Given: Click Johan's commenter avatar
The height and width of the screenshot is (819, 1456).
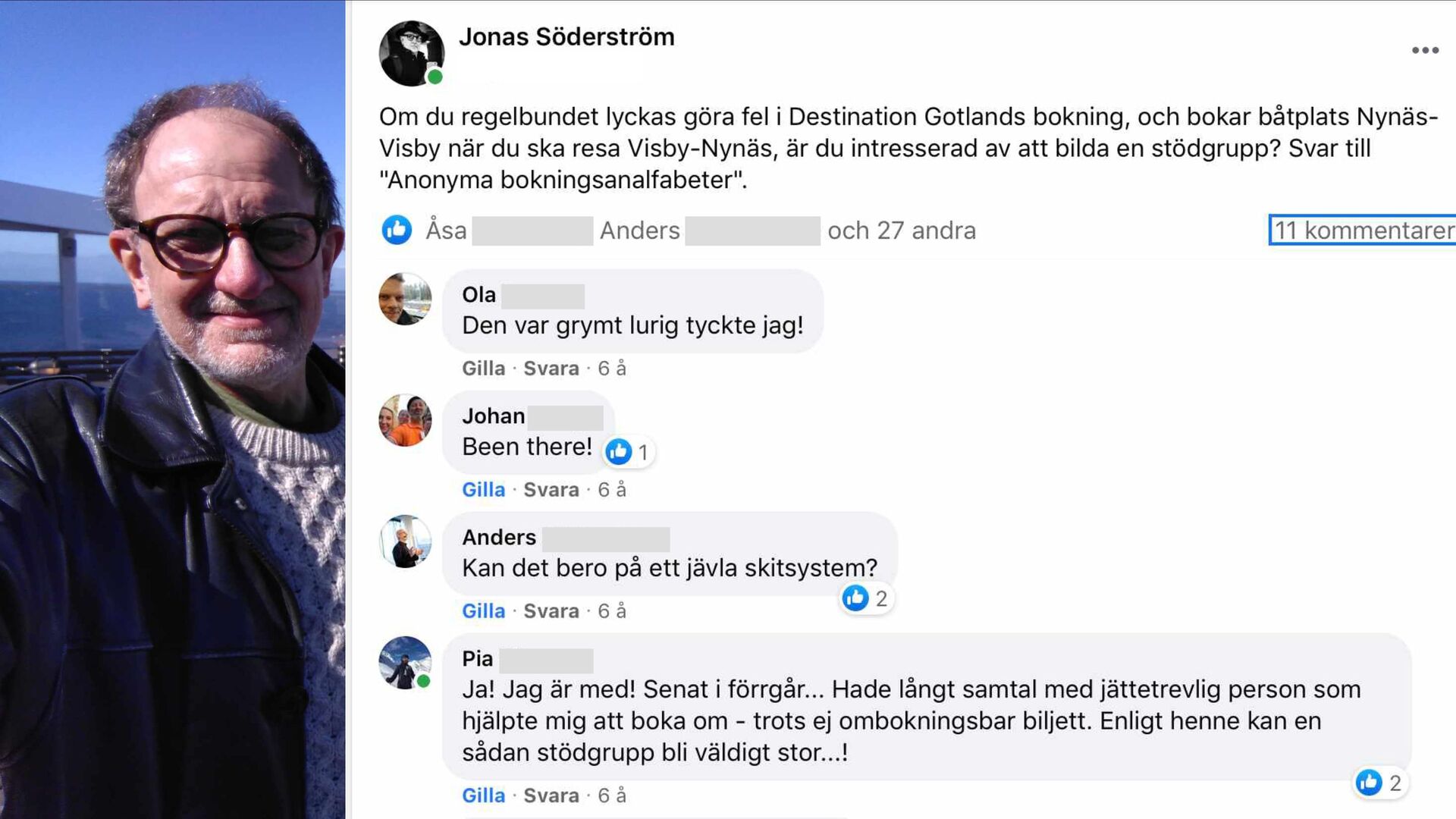Looking at the screenshot, I should tap(405, 420).
